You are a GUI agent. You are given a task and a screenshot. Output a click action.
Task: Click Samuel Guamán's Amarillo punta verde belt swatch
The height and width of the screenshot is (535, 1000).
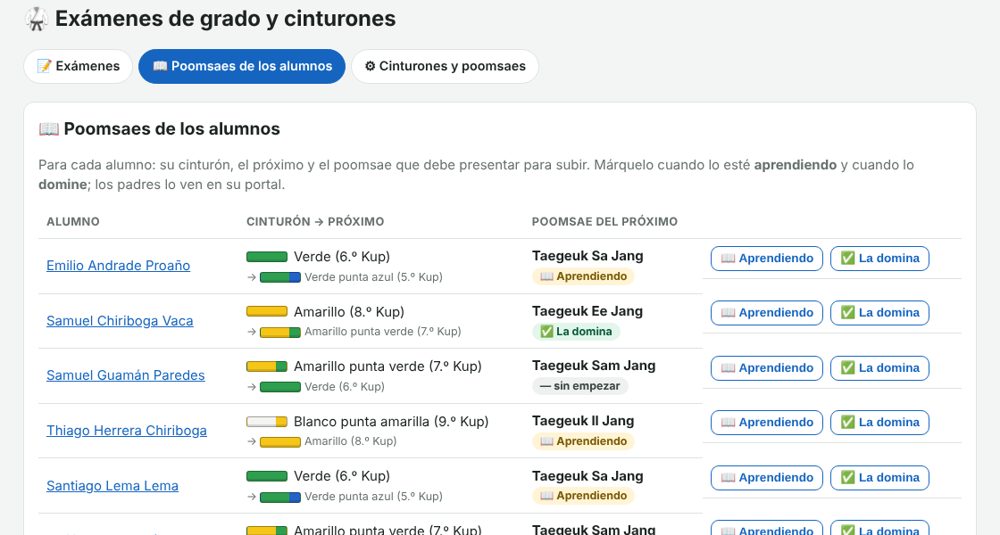coord(267,367)
